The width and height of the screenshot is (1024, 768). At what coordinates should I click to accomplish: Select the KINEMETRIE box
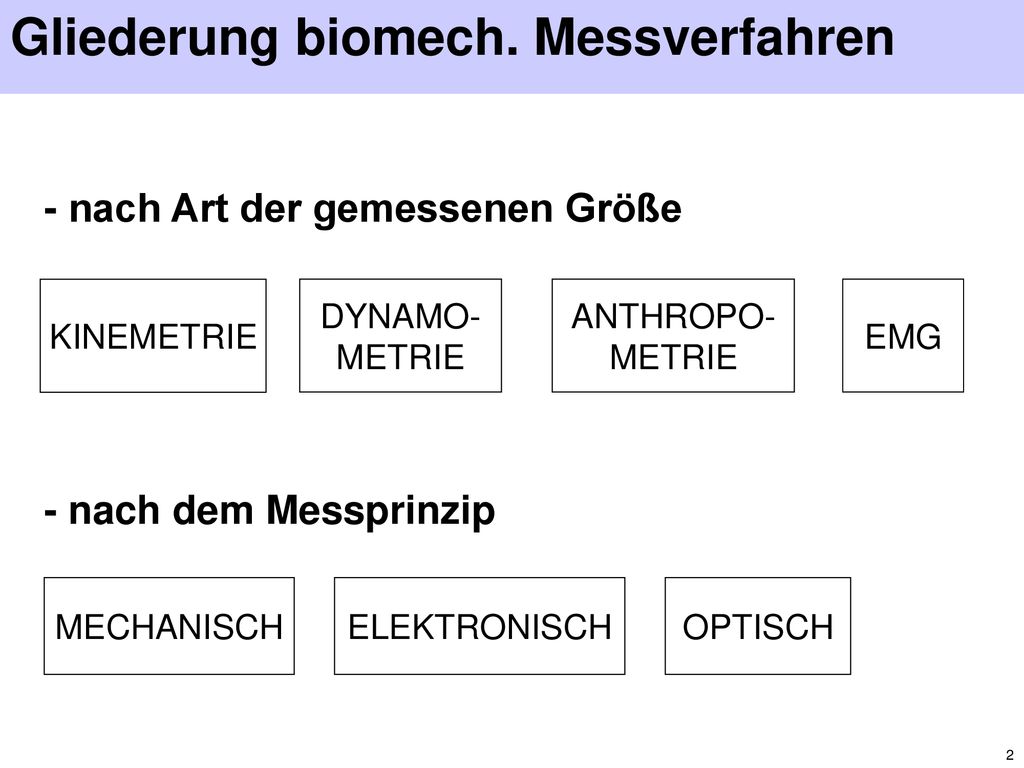[x=153, y=336]
